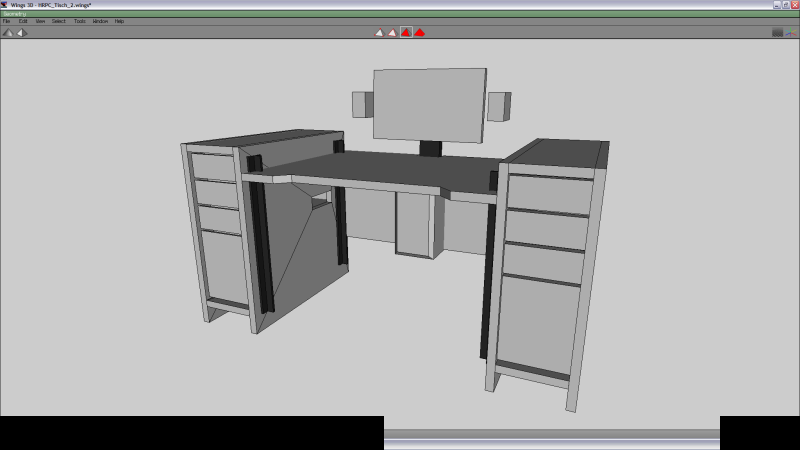The width and height of the screenshot is (800, 450).
Task: Open the Window menu
Action: click(100, 21)
